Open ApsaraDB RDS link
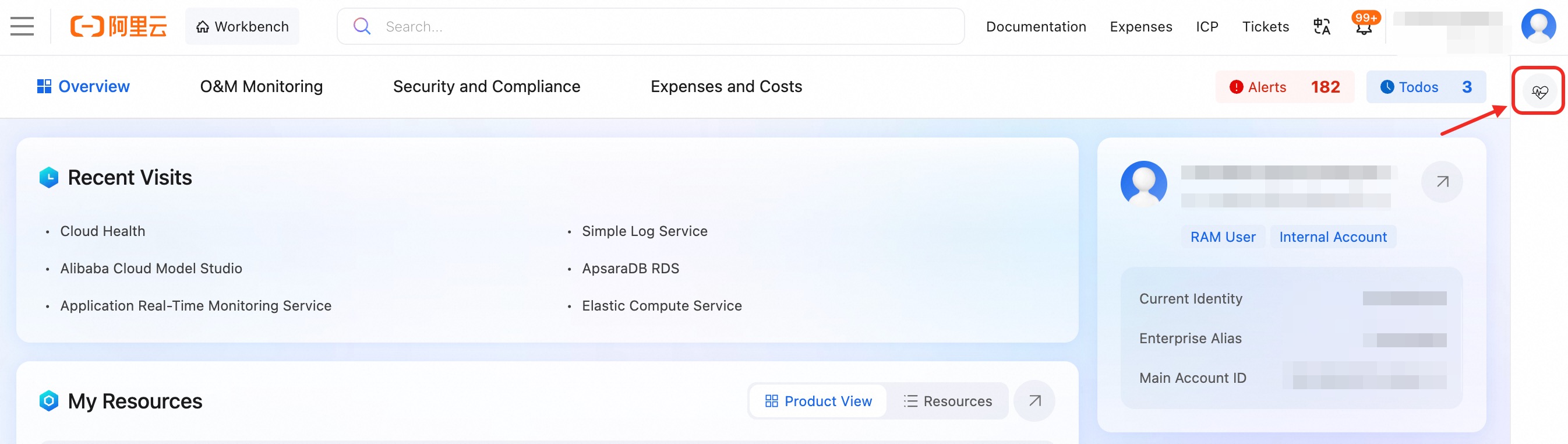The height and width of the screenshot is (444, 1568). pyautogui.click(x=630, y=268)
